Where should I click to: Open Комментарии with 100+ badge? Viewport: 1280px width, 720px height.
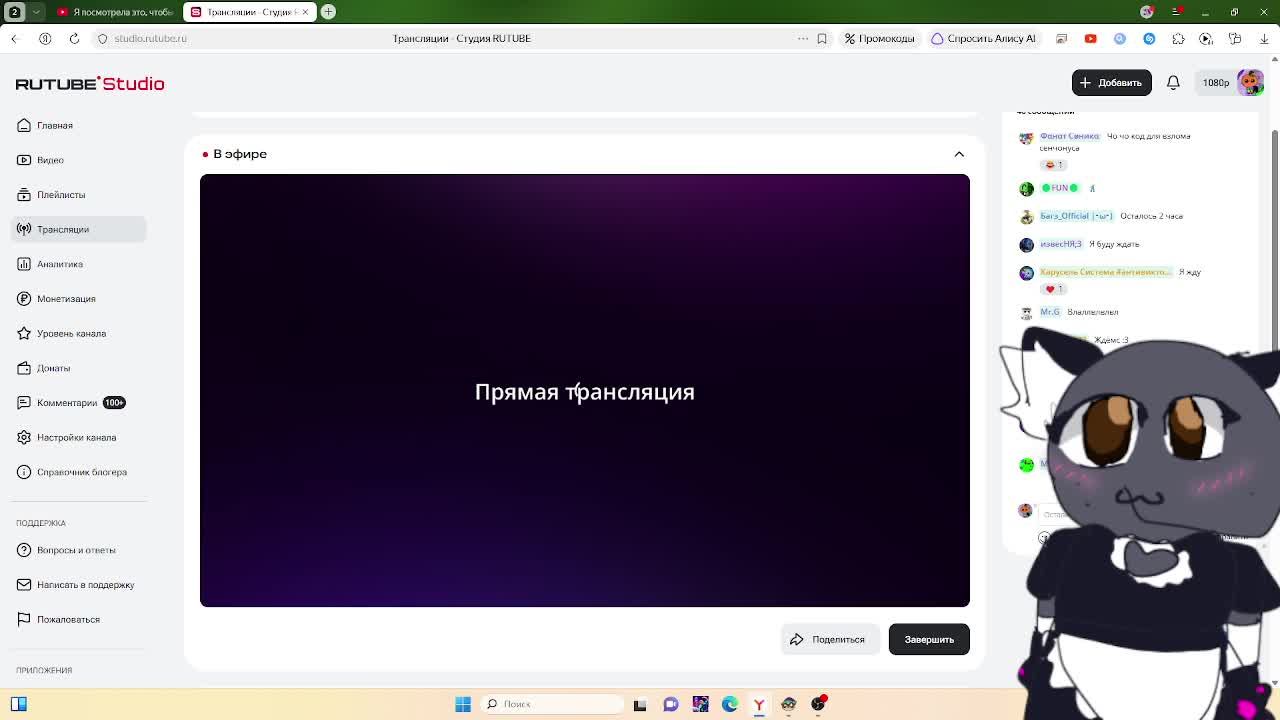tap(79, 403)
